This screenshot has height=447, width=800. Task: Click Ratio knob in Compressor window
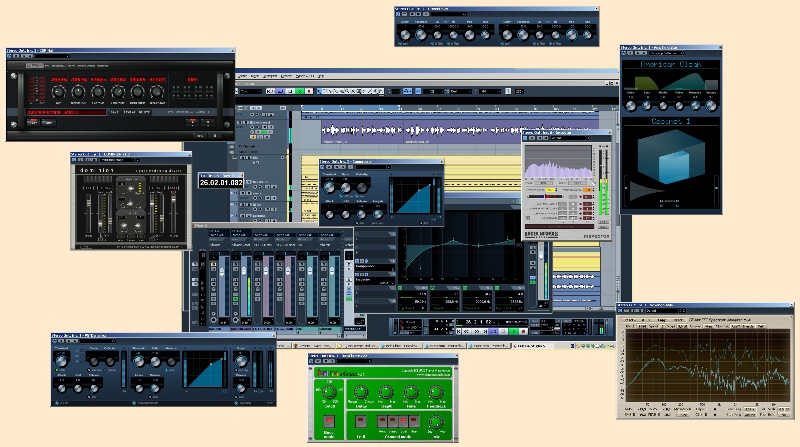[345, 188]
